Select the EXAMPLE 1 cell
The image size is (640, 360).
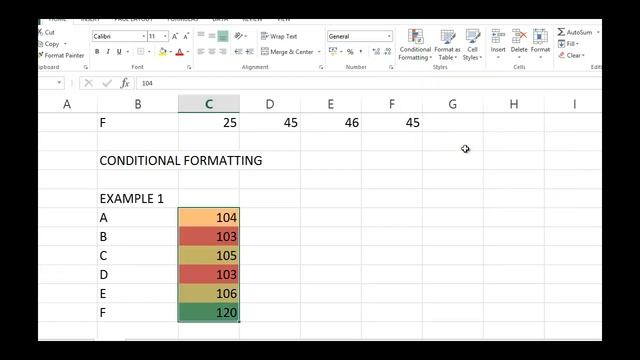pyautogui.click(x=138, y=198)
